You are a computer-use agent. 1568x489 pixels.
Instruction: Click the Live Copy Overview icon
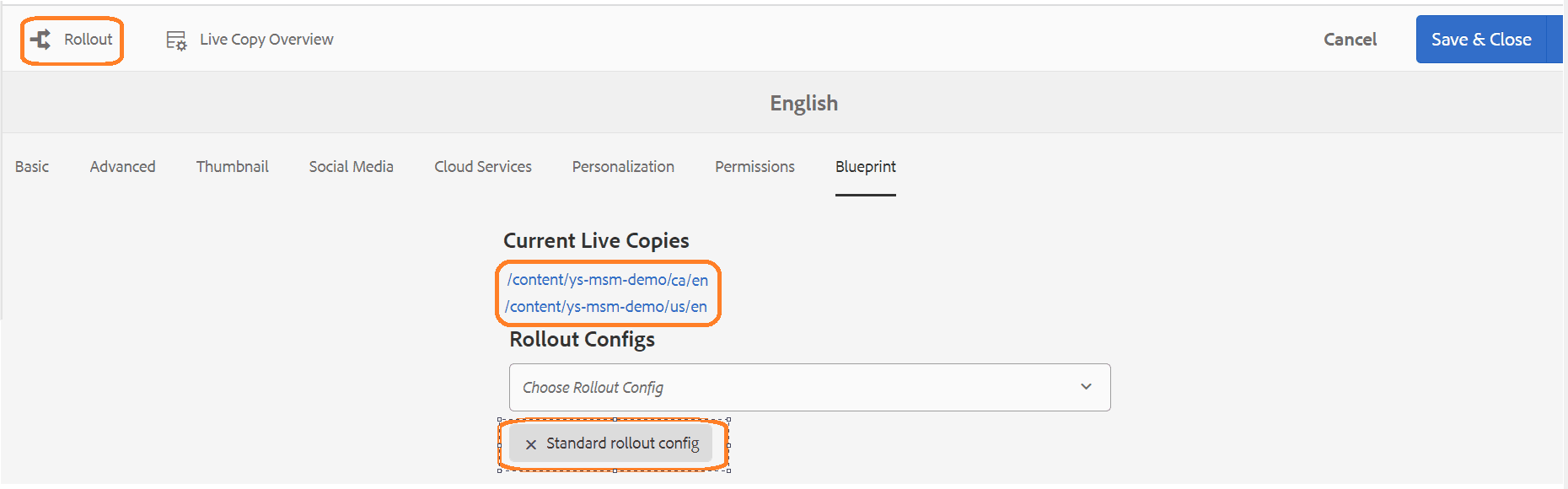(x=176, y=40)
